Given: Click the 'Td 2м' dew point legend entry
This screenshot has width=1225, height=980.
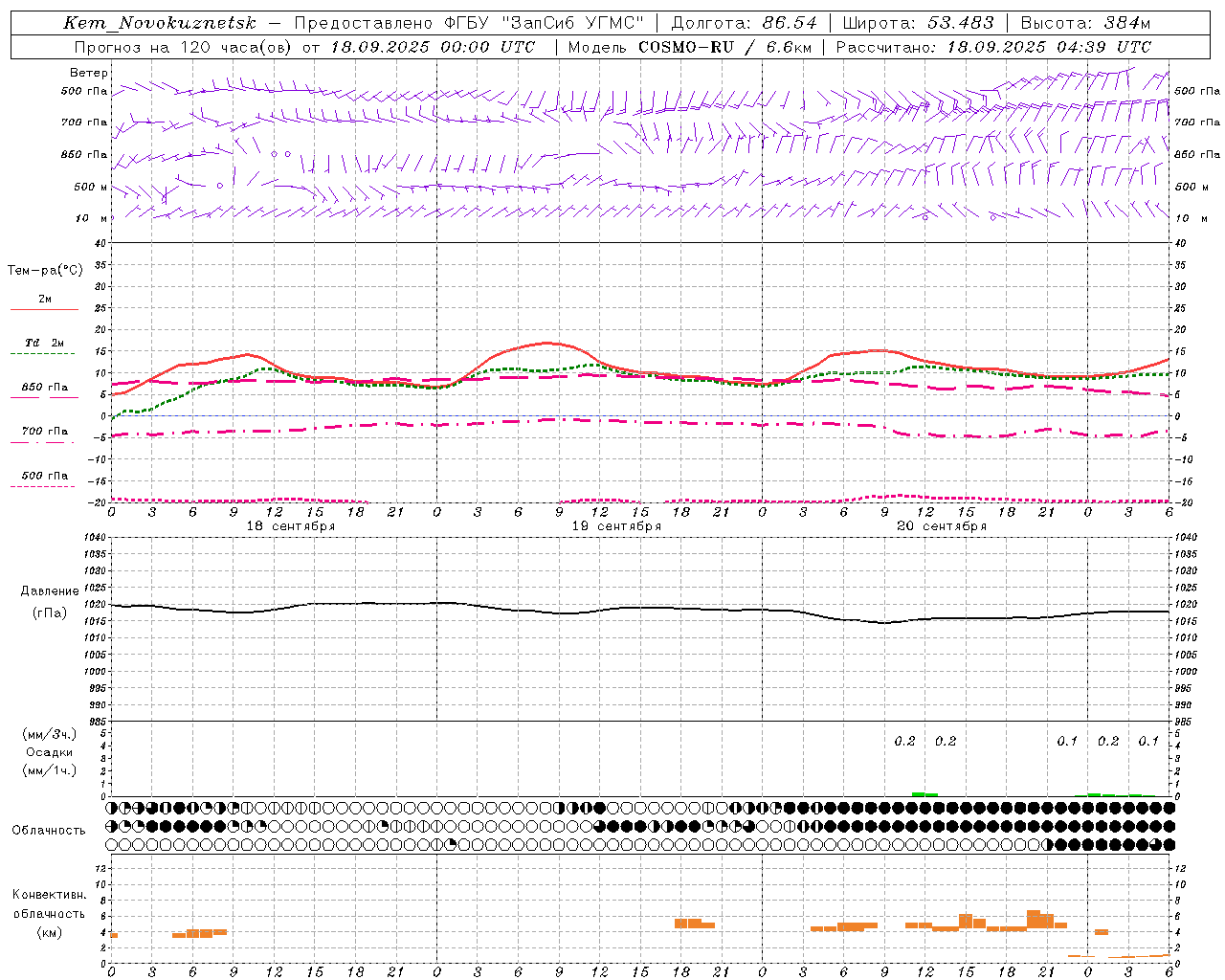Looking at the screenshot, I should [44, 343].
